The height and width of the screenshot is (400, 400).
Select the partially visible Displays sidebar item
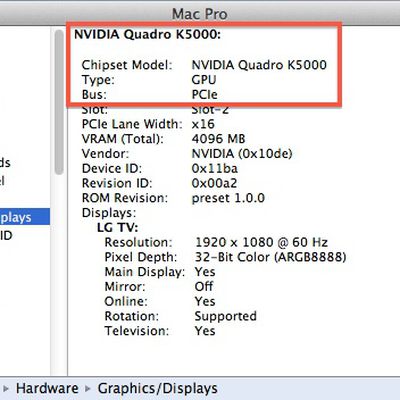[25, 217]
